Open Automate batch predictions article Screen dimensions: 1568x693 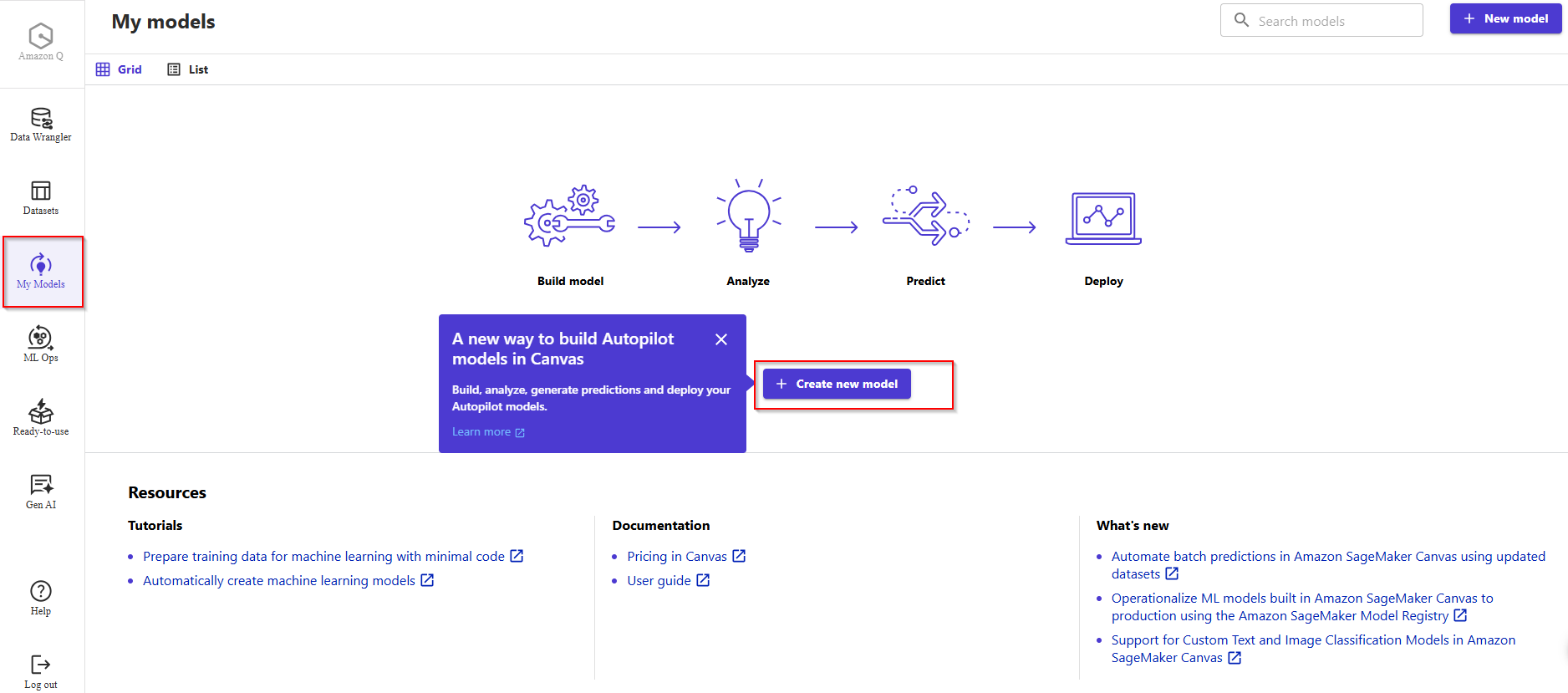(1328, 565)
